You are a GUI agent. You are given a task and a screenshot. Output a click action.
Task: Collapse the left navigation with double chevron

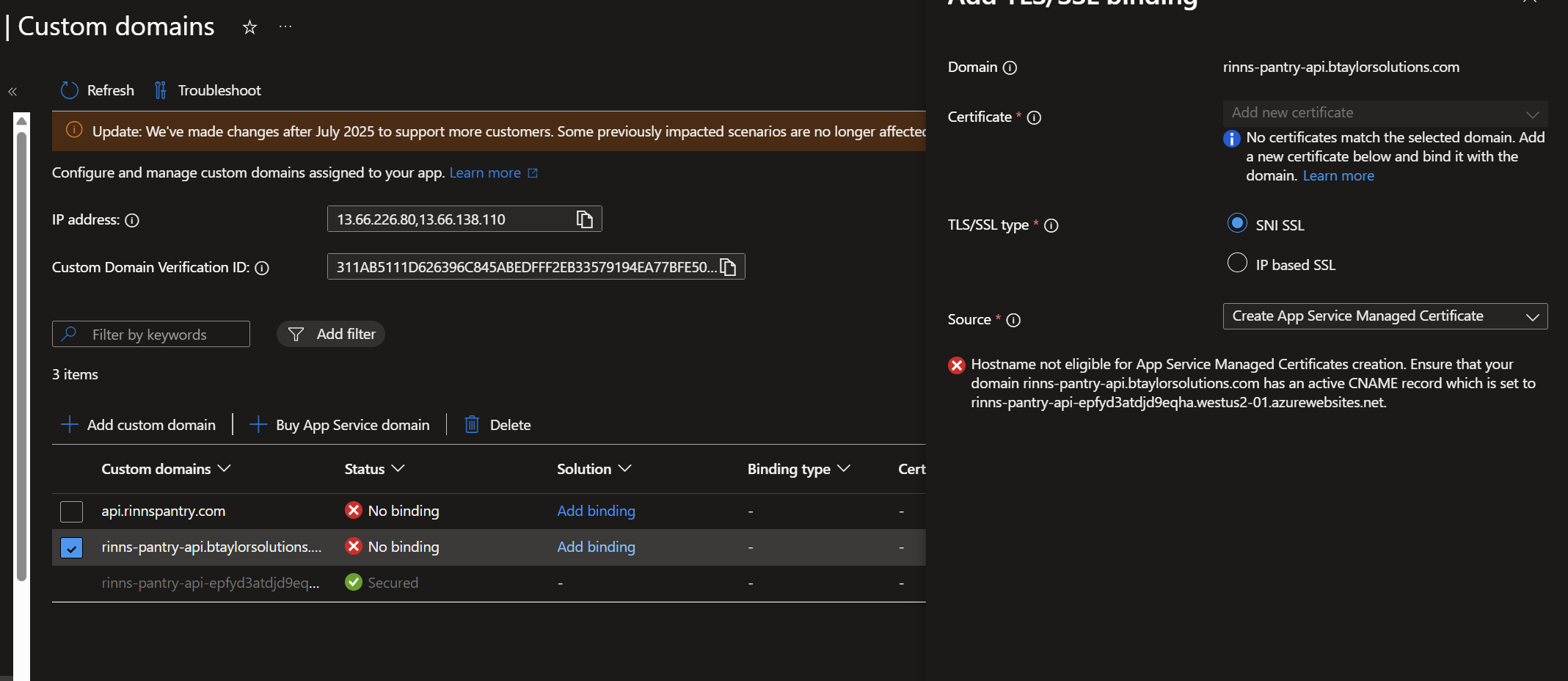pyautogui.click(x=12, y=92)
